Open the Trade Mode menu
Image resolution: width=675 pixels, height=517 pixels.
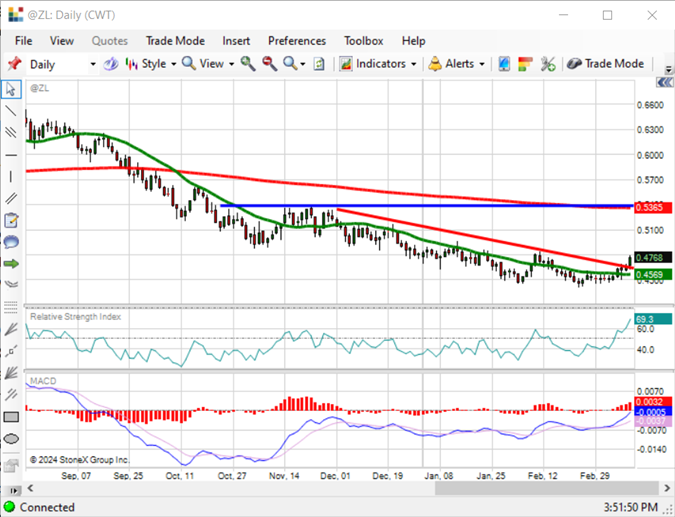click(175, 41)
